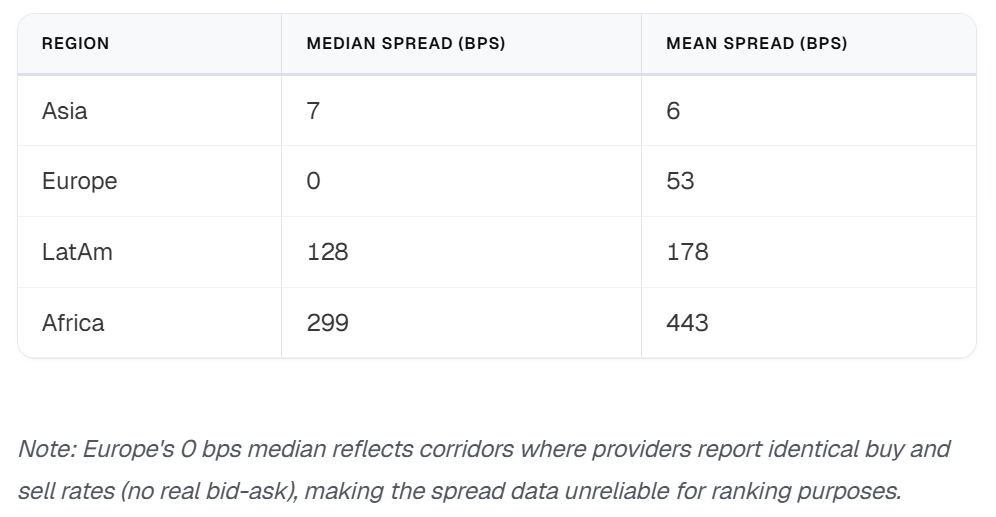Click the MEAN SPREAD (BPS) column header
Viewport: 996px width, 517px height.
[x=756, y=44]
